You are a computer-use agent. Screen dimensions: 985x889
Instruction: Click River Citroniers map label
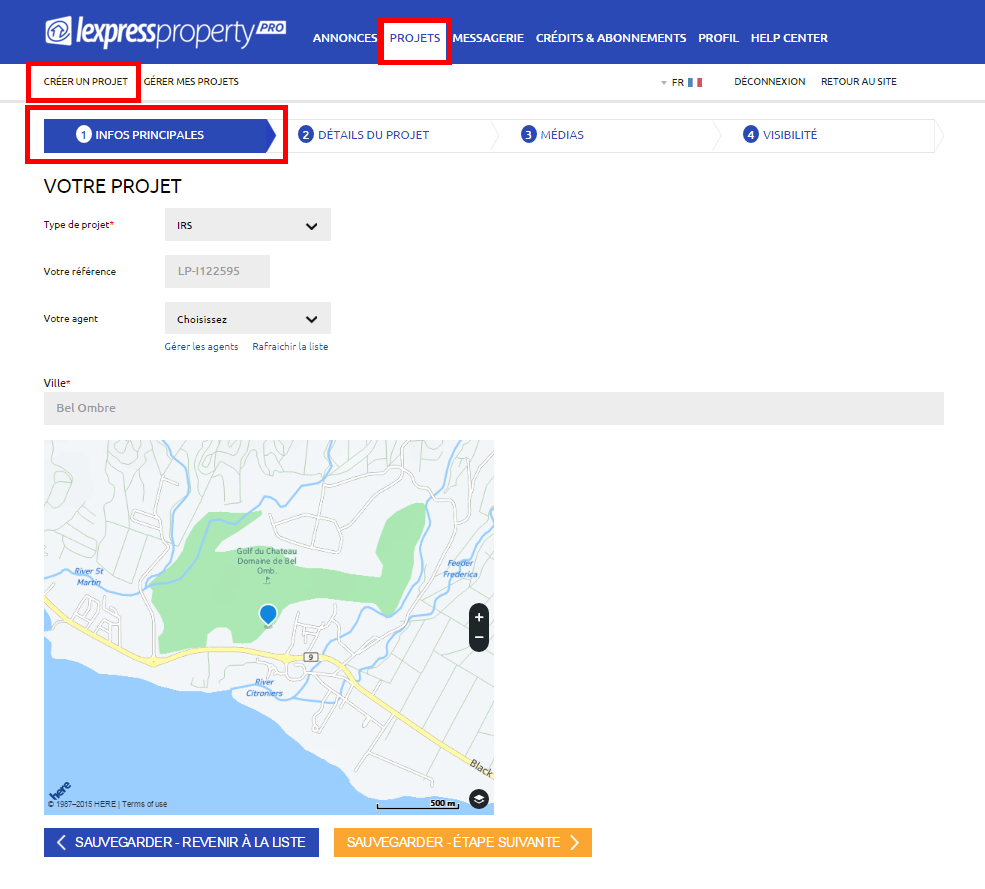pos(264,688)
